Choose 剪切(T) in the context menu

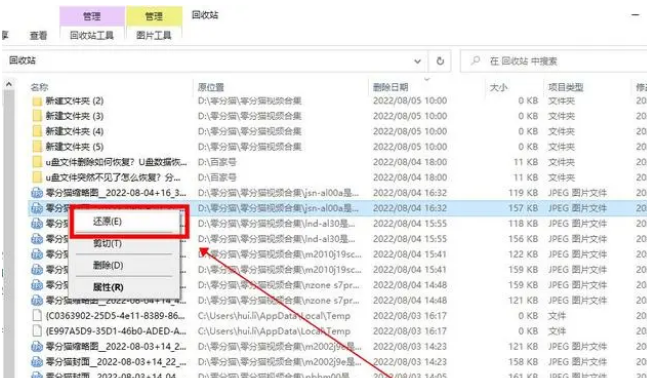coord(107,243)
